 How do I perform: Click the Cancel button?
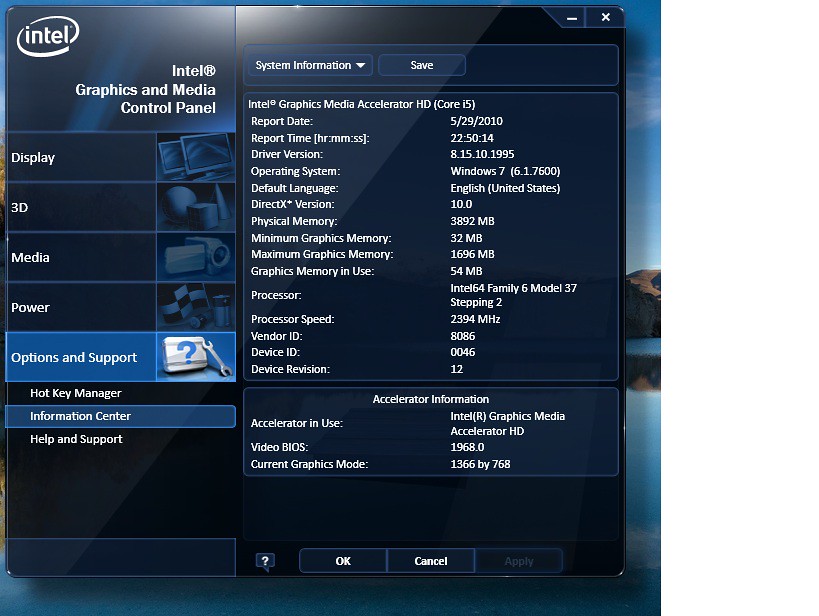pyautogui.click(x=431, y=561)
